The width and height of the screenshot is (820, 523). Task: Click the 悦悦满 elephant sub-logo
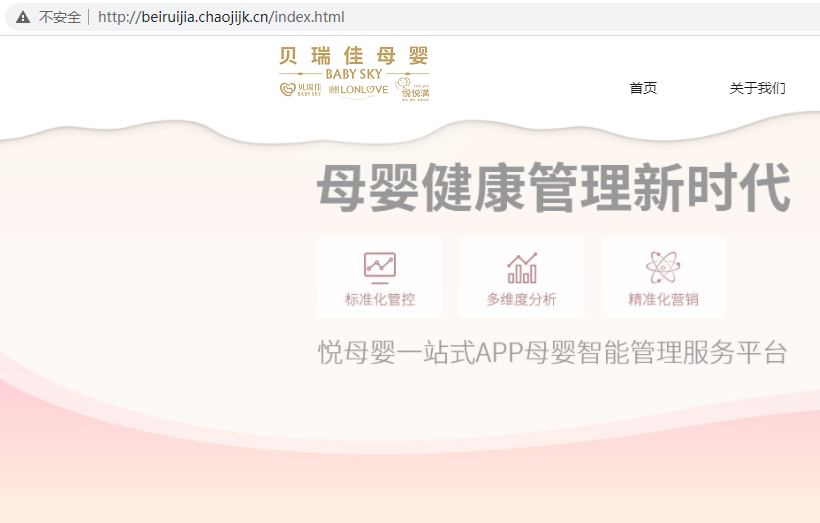[412, 89]
